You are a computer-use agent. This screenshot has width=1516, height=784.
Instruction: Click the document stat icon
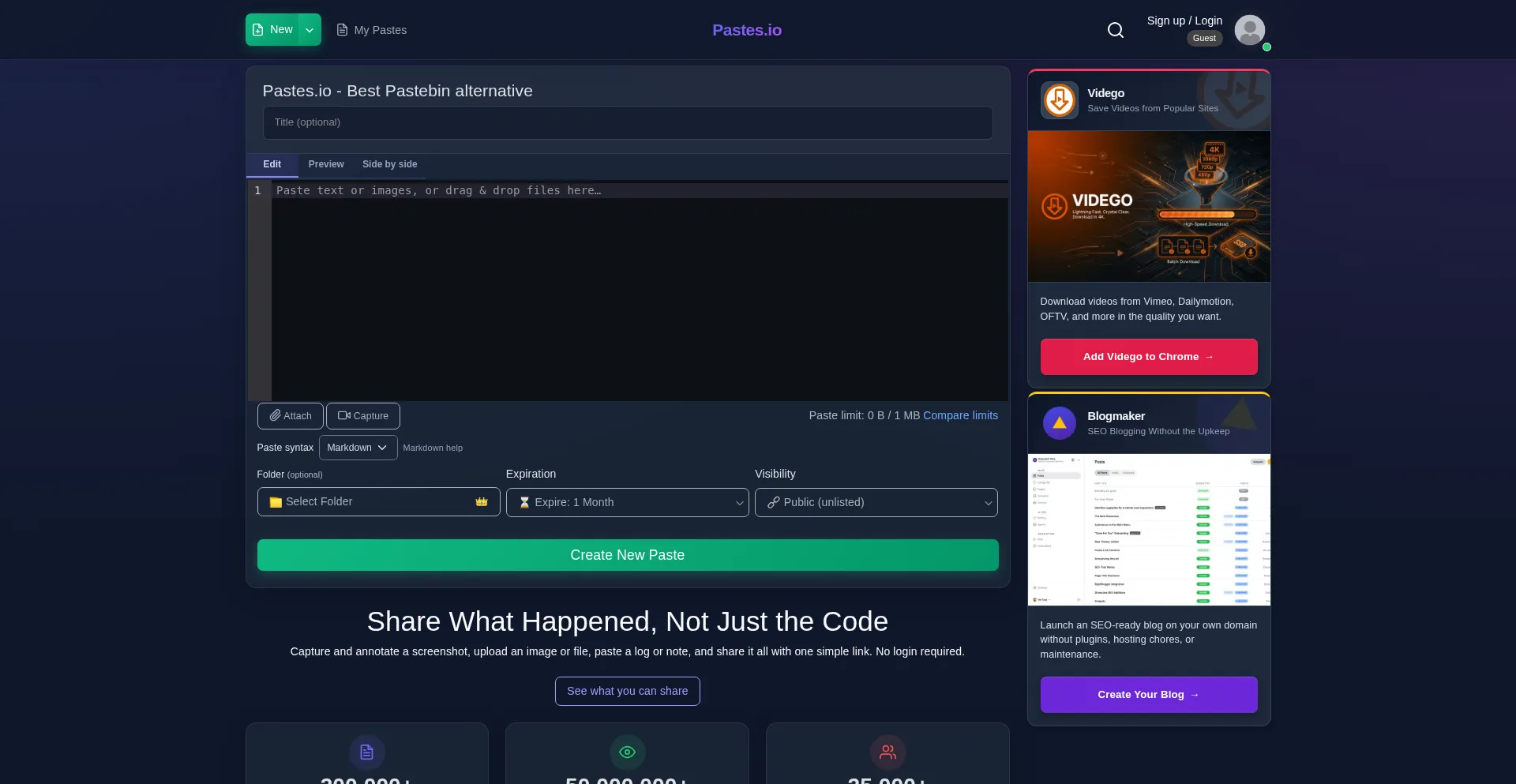point(366,752)
